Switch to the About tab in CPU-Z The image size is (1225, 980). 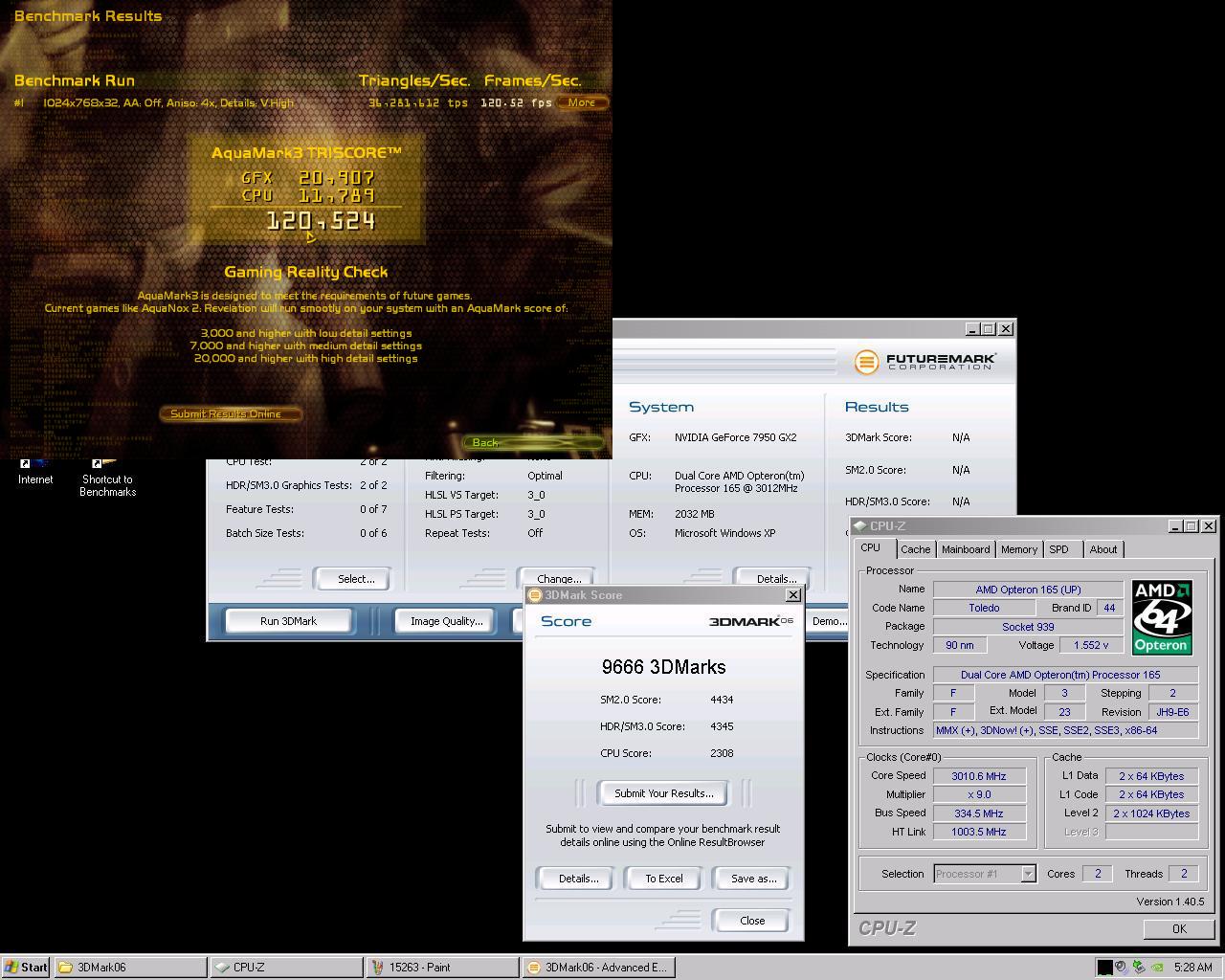pyautogui.click(x=1103, y=549)
